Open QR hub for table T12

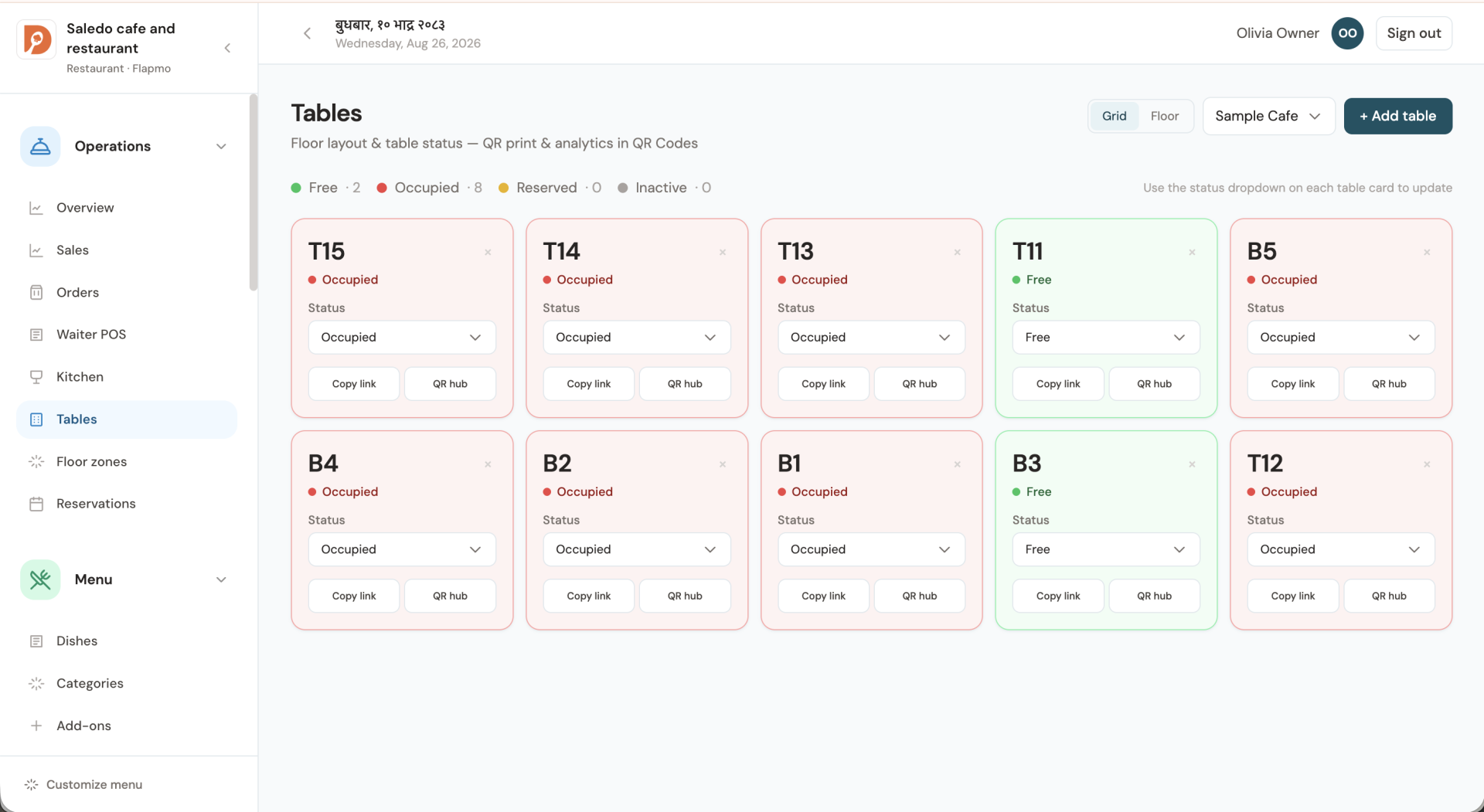pos(1389,596)
